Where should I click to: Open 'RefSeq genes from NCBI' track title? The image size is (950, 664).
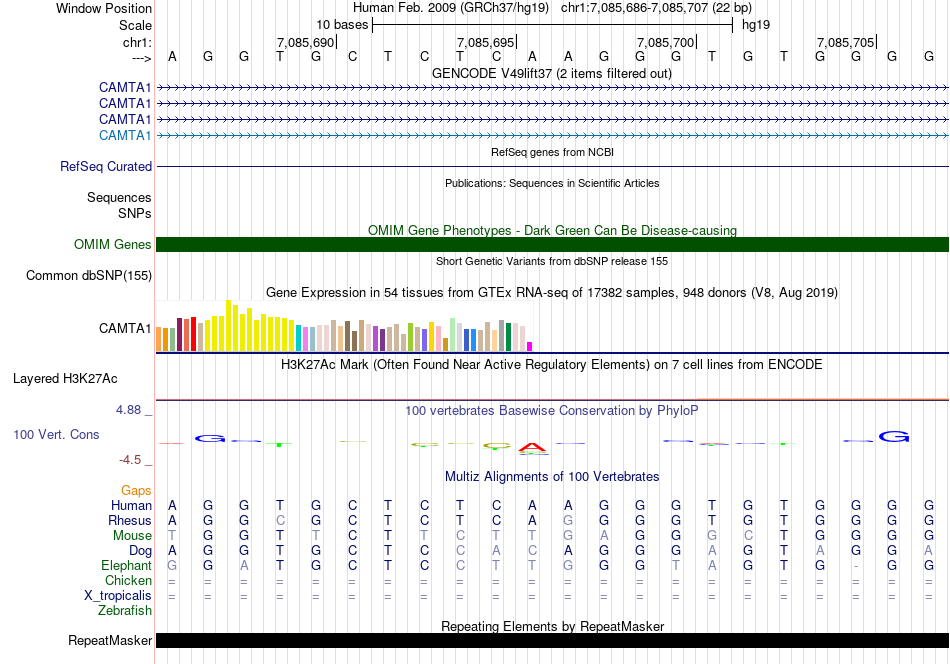(552, 152)
